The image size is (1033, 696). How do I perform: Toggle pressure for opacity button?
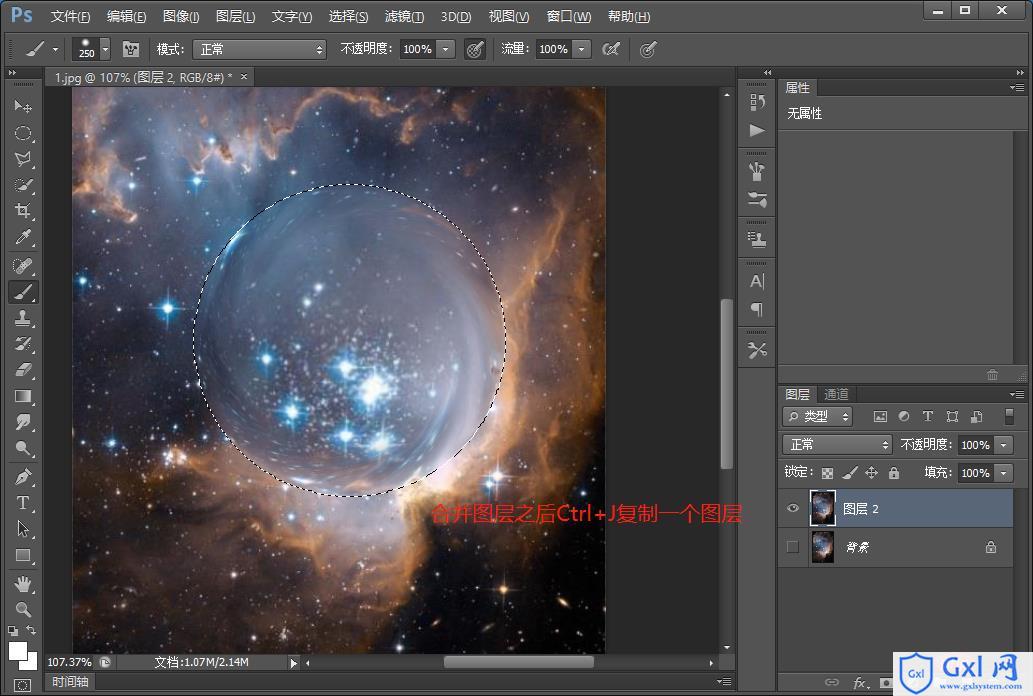click(x=475, y=49)
